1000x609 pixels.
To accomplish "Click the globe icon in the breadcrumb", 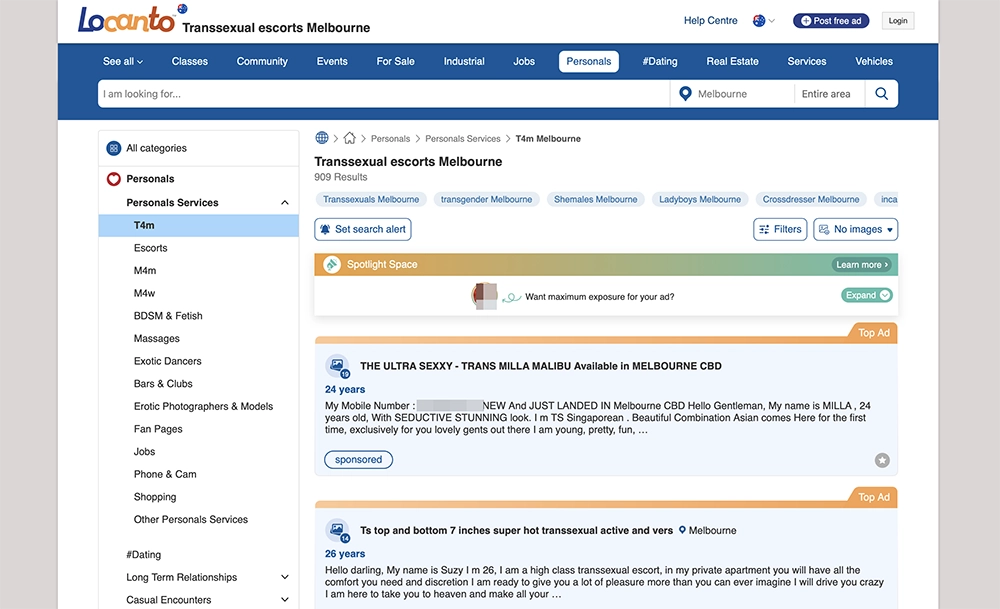I will point(322,139).
